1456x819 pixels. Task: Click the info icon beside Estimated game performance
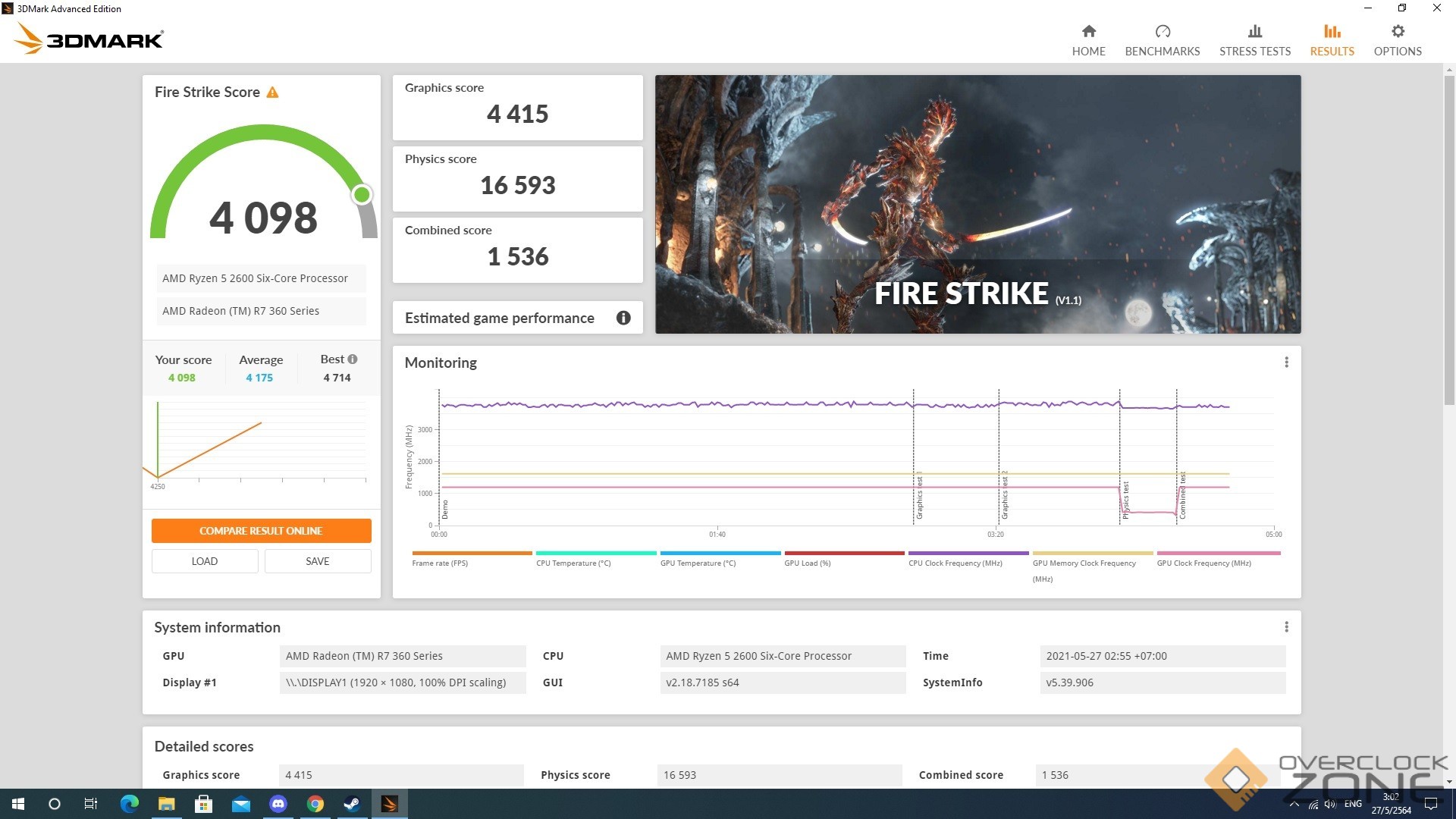click(x=623, y=318)
